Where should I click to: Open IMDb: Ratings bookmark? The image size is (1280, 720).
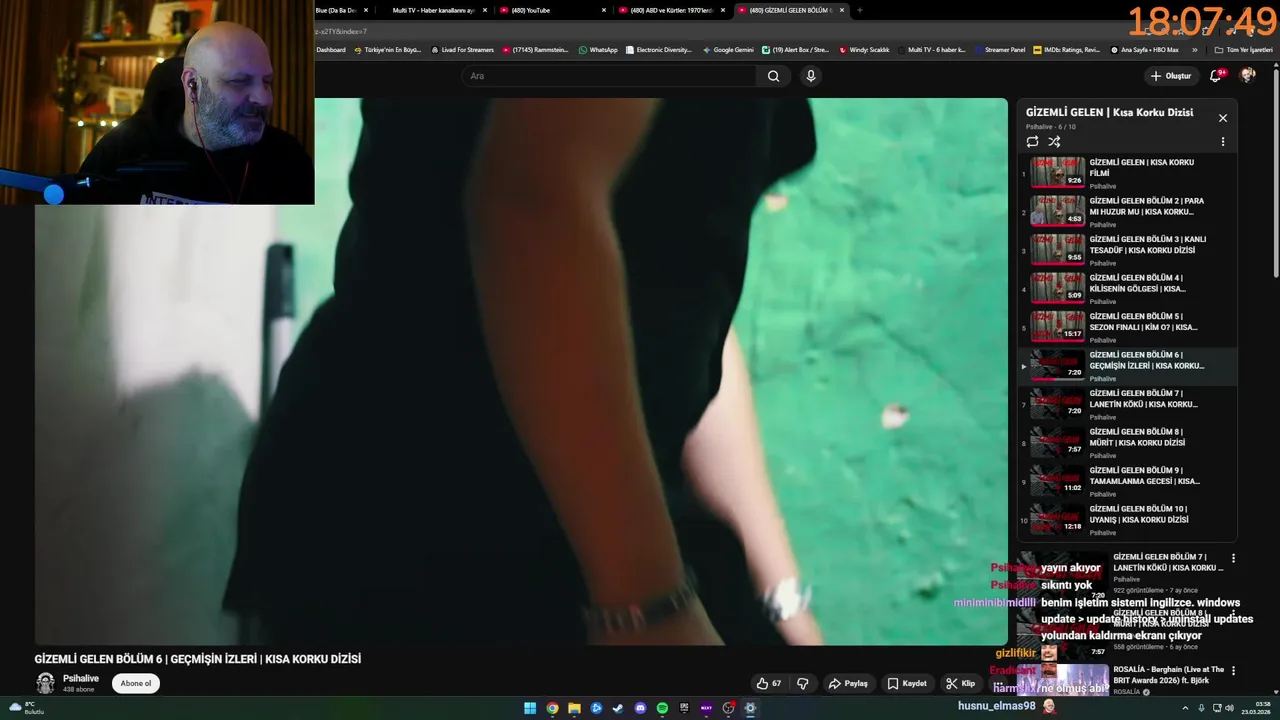(1067, 49)
